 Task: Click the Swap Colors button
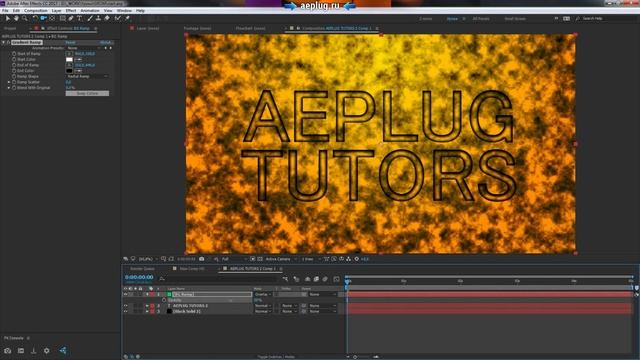[x=87, y=93]
